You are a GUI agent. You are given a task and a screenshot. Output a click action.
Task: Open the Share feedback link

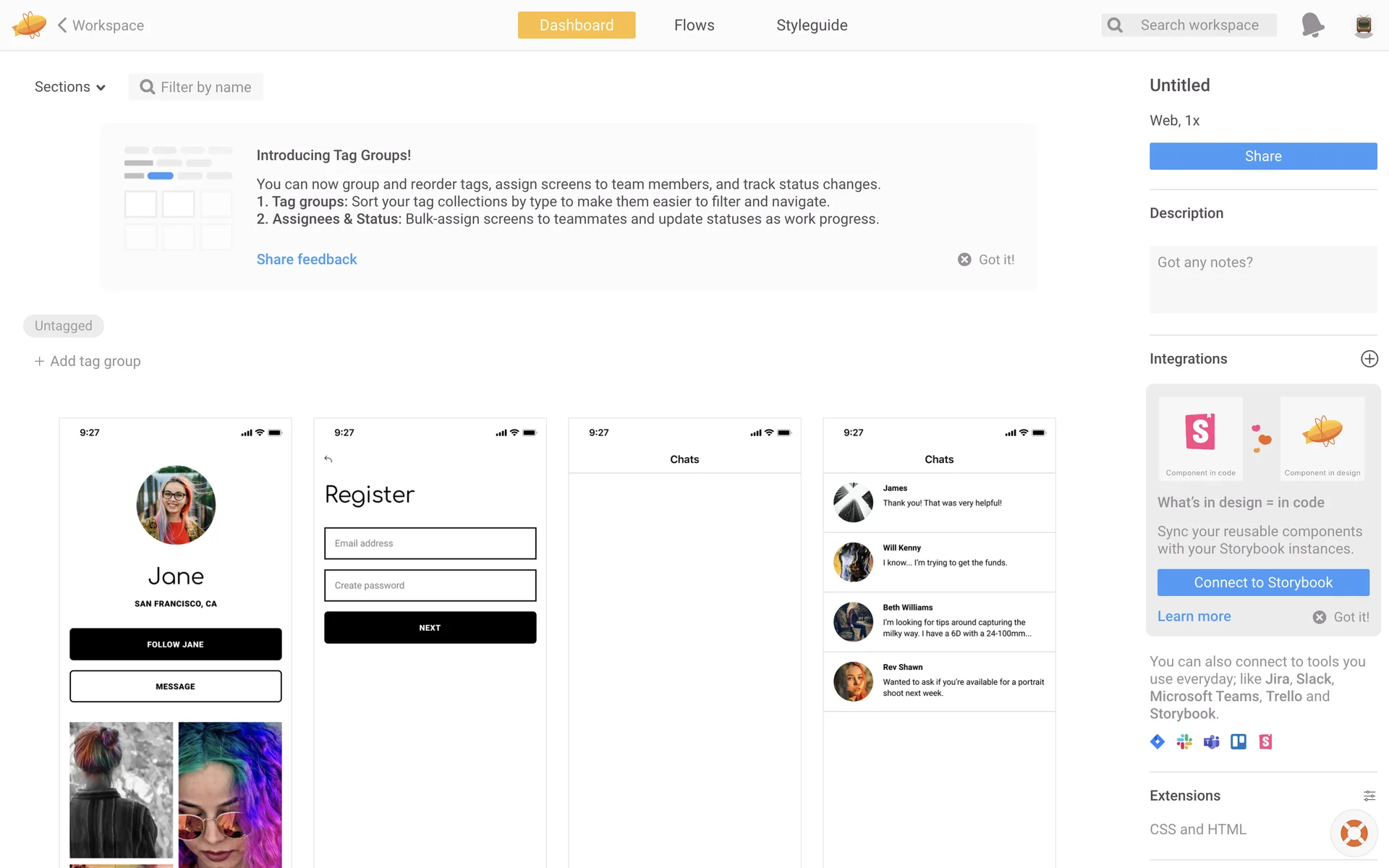[x=307, y=260]
